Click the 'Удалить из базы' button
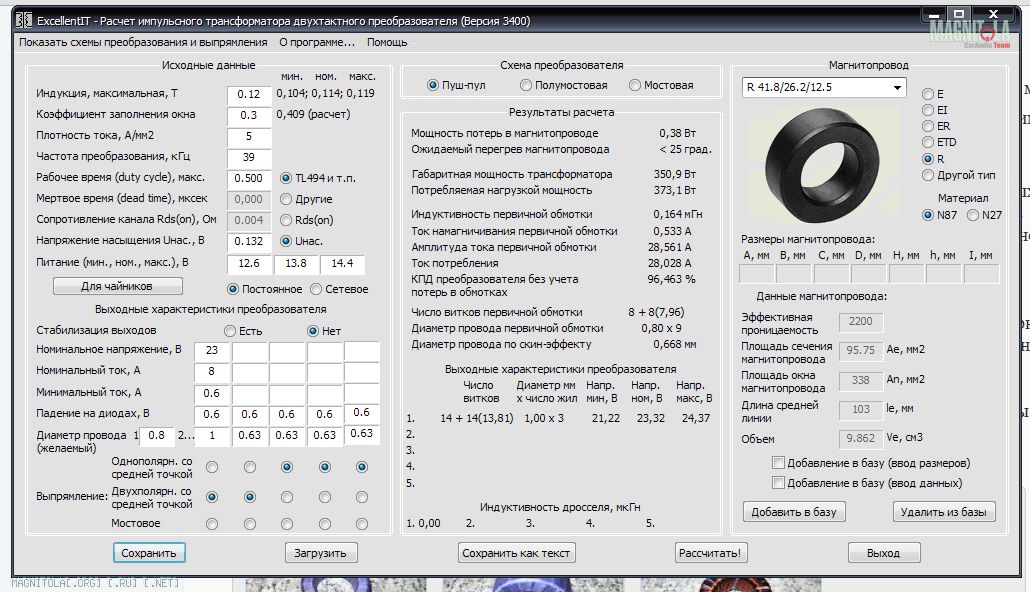The image size is (1030, 592). 944,512
